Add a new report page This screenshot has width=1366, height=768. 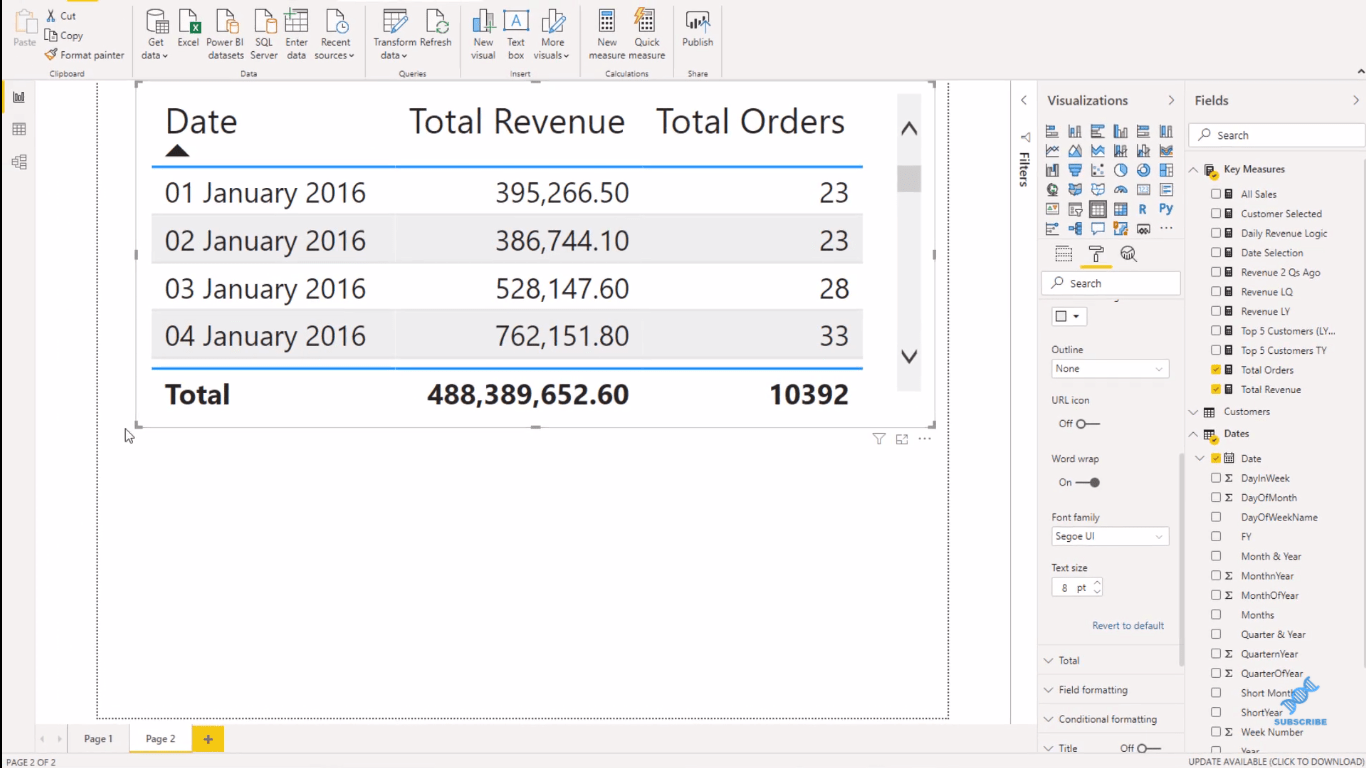tap(208, 739)
